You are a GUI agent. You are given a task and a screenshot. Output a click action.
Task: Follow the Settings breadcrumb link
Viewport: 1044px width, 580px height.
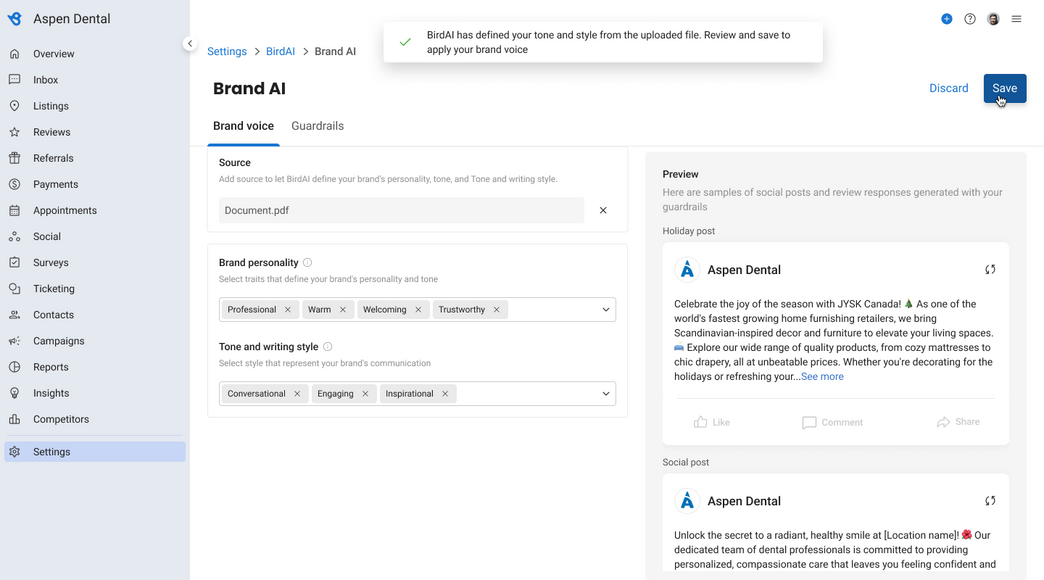[x=226, y=51]
